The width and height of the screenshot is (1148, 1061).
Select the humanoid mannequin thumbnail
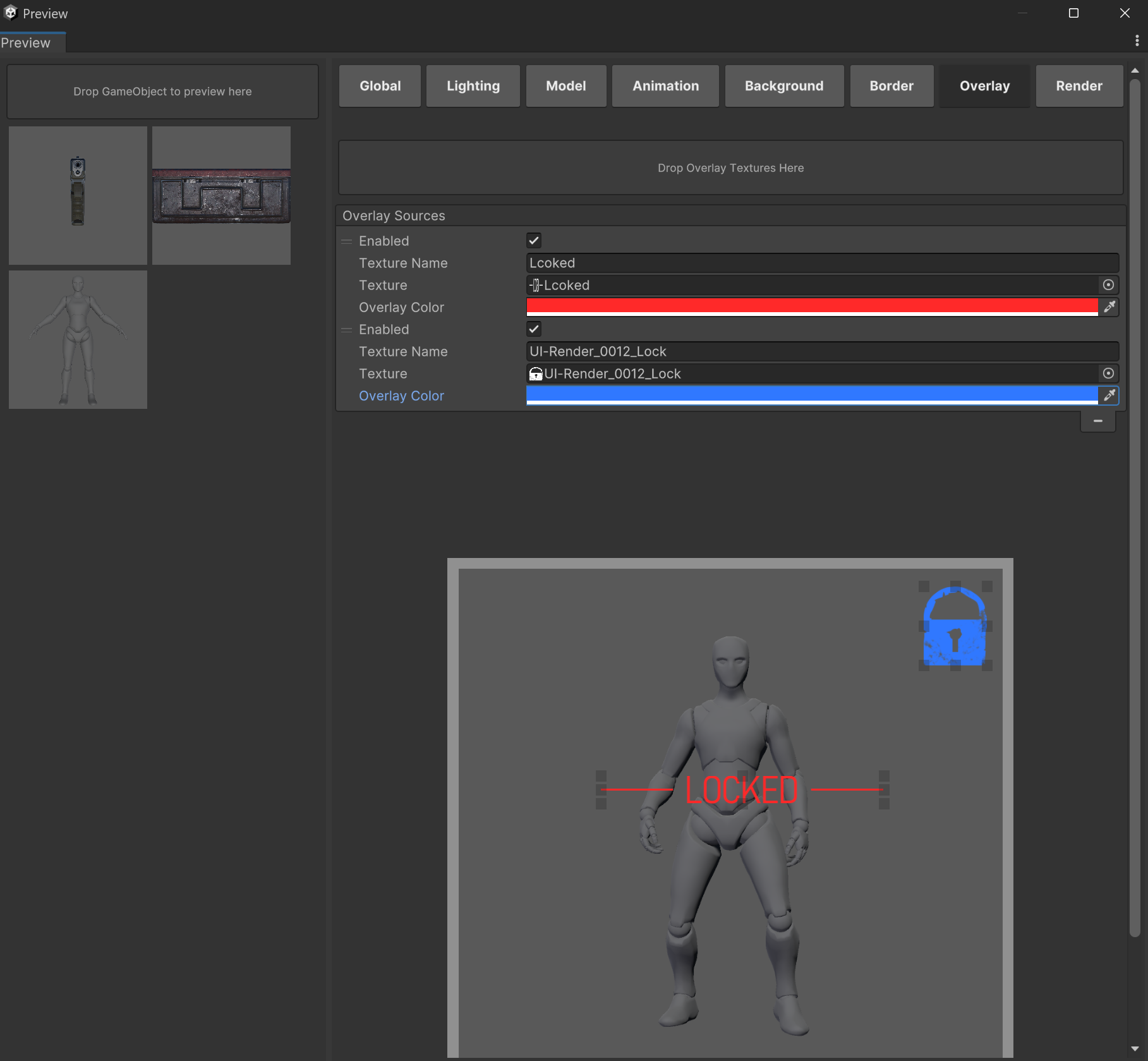78,340
